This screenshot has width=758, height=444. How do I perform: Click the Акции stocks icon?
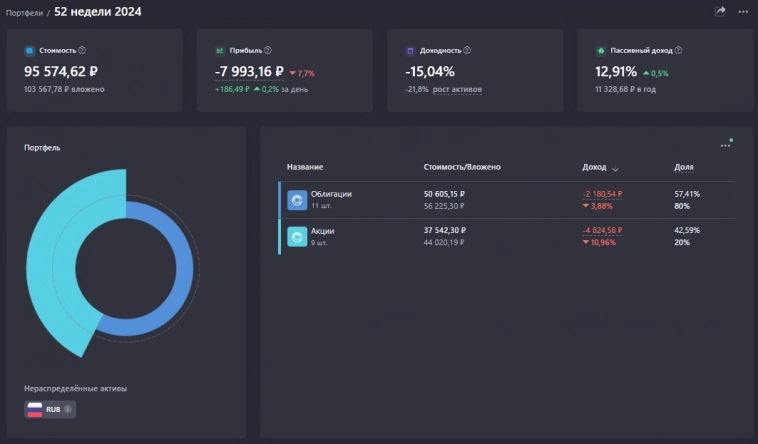(x=297, y=236)
